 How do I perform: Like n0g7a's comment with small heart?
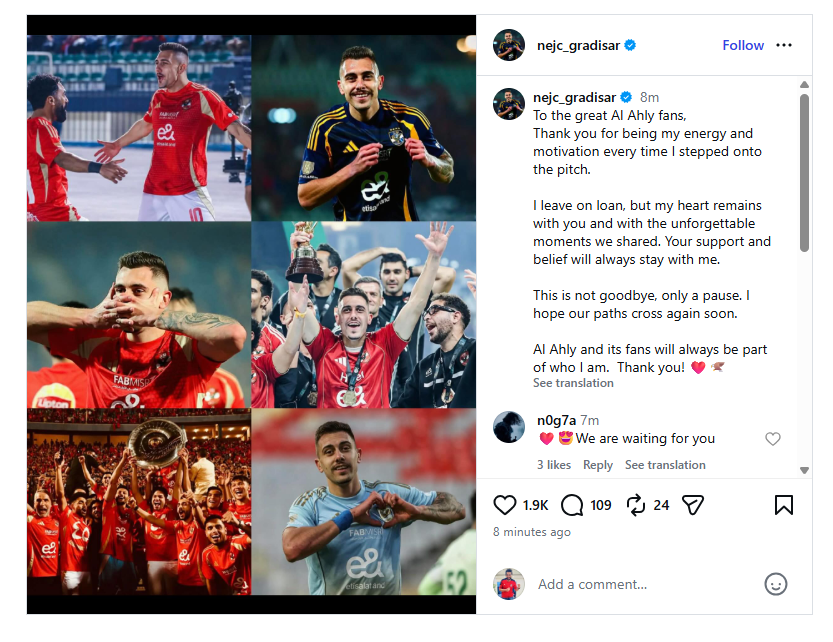pyautogui.click(x=772, y=439)
